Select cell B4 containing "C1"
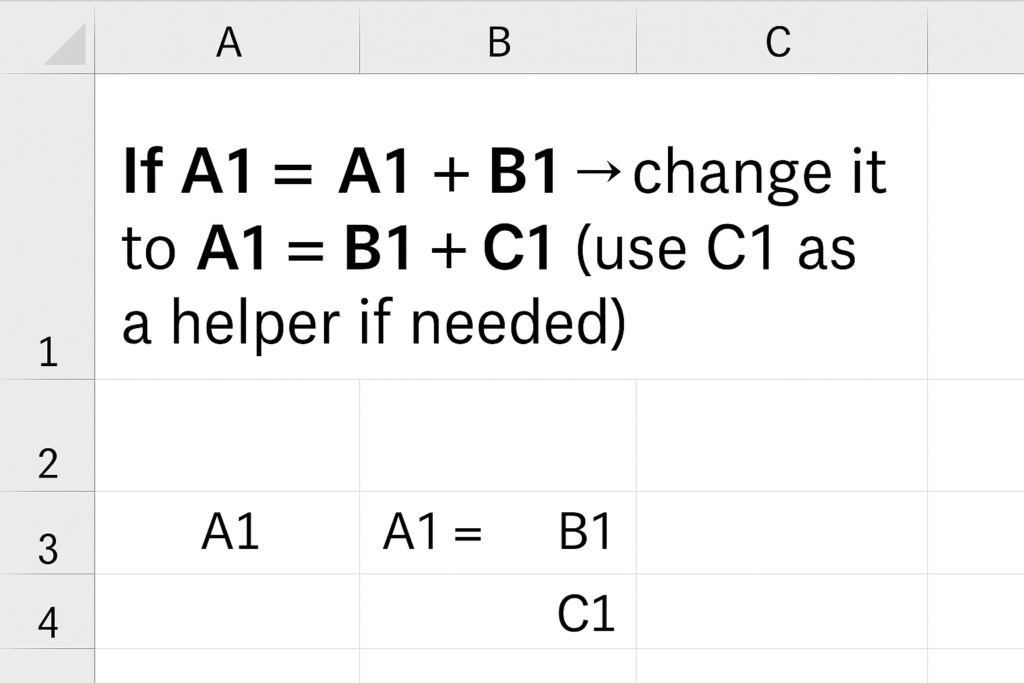Viewport: 1024px width, 683px height. 497,612
